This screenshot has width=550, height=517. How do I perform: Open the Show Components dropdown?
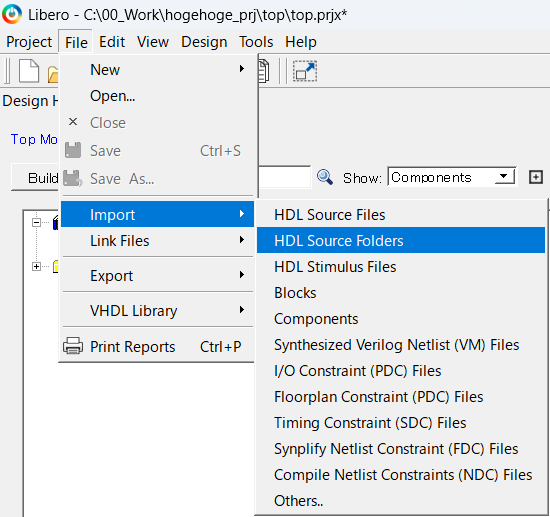pyautogui.click(x=452, y=177)
